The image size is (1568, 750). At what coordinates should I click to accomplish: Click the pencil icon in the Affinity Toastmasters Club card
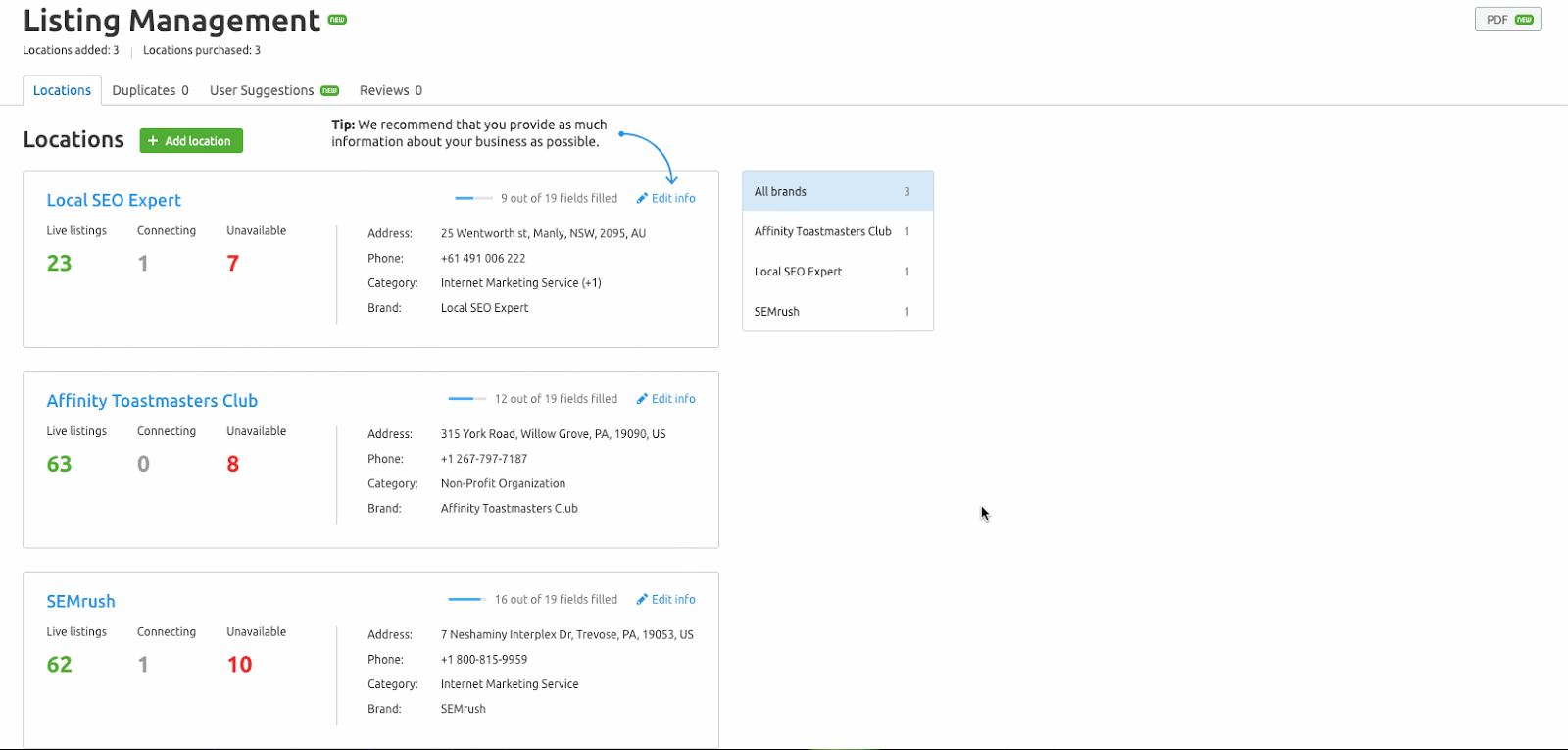pos(642,399)
